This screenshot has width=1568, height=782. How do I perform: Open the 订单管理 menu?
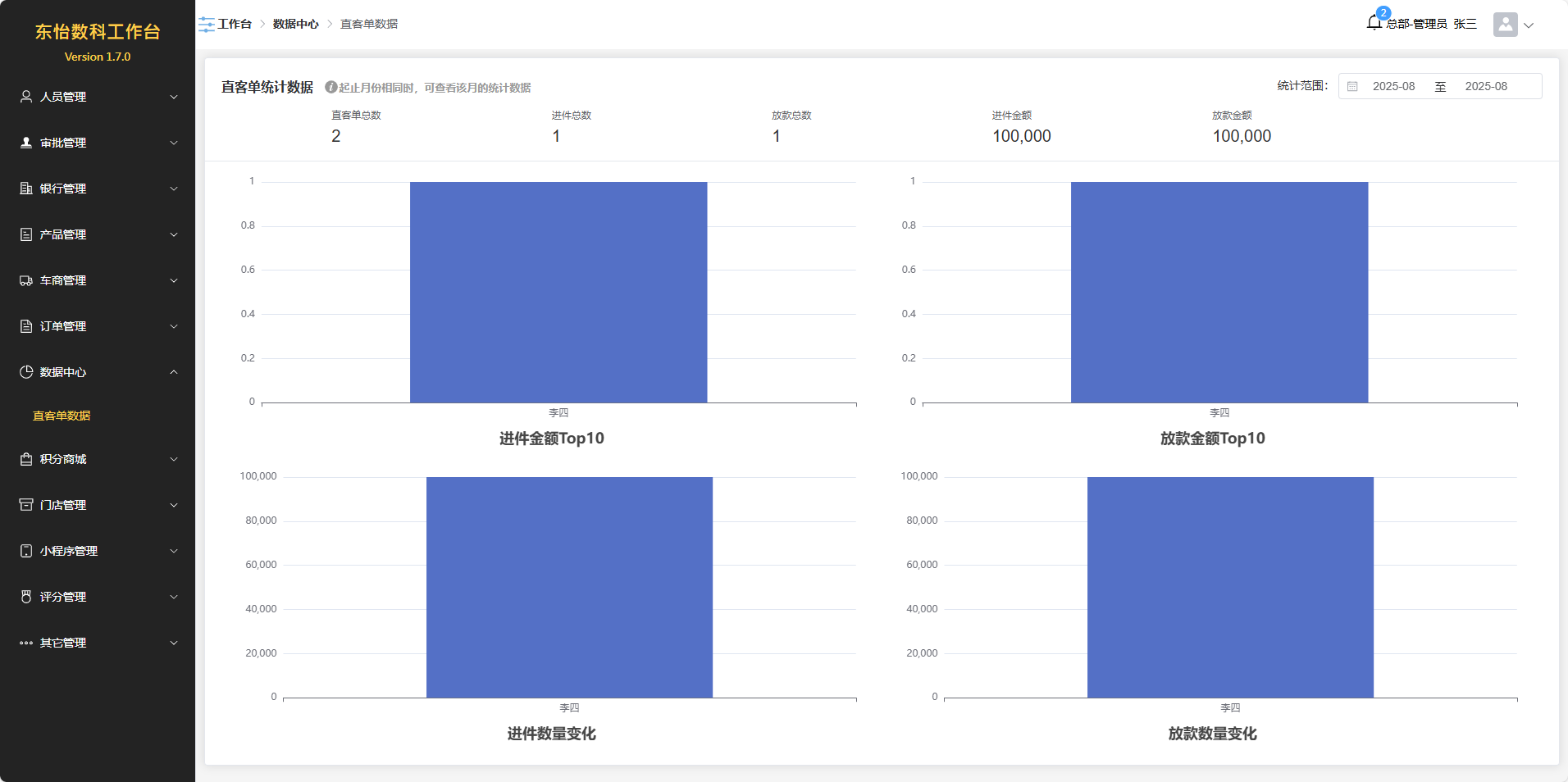63,326
